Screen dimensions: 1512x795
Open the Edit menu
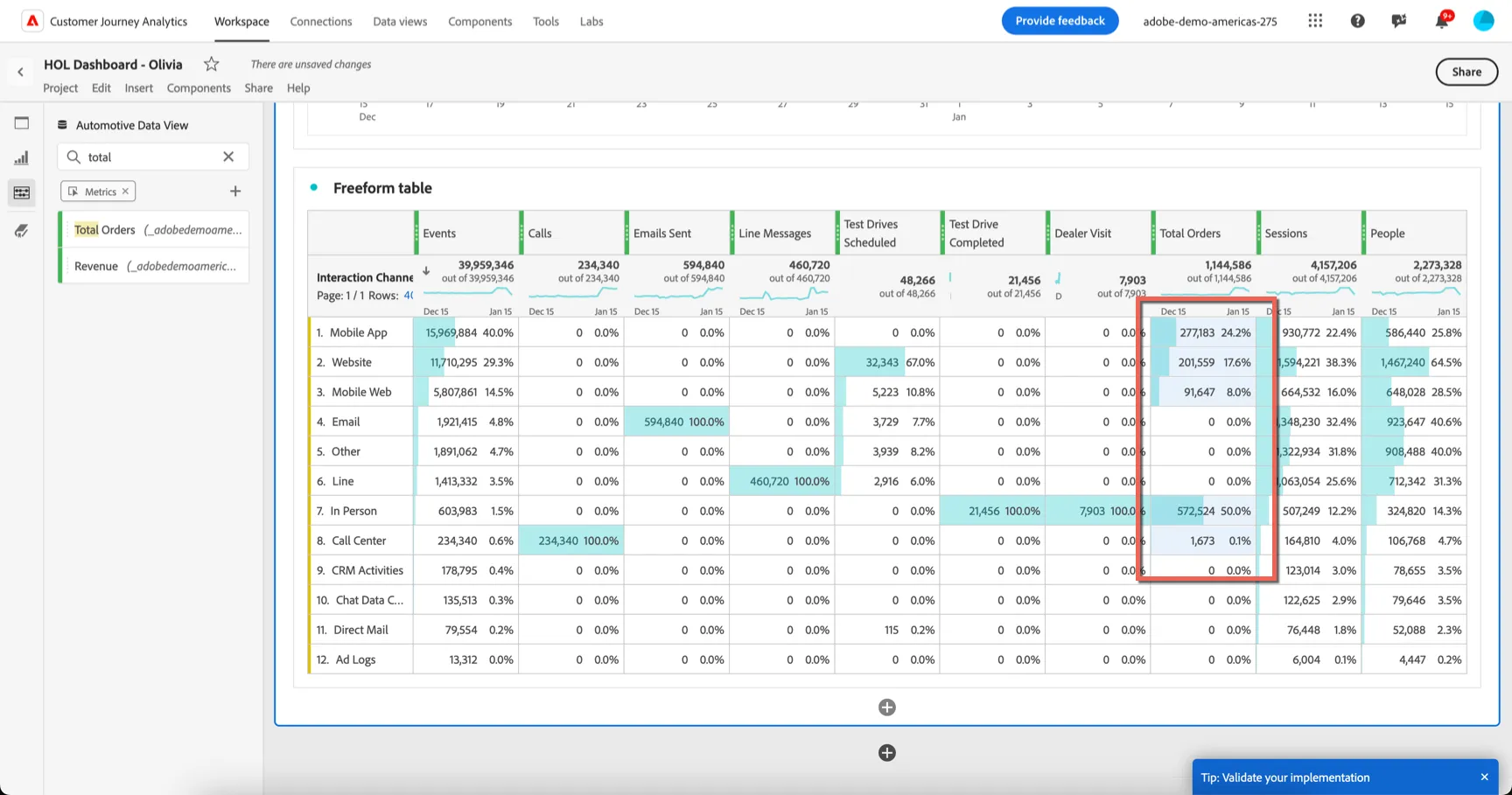point(101,87)
